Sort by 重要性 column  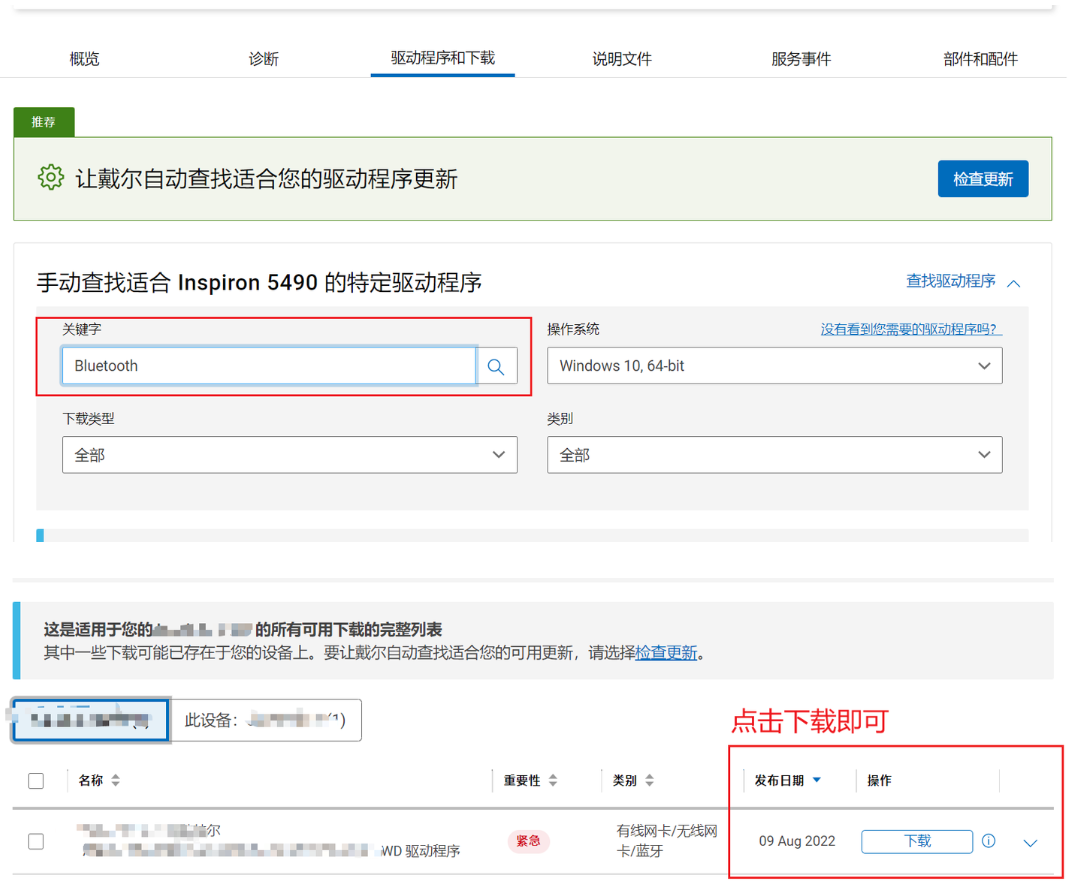click(x=531, y=781)
